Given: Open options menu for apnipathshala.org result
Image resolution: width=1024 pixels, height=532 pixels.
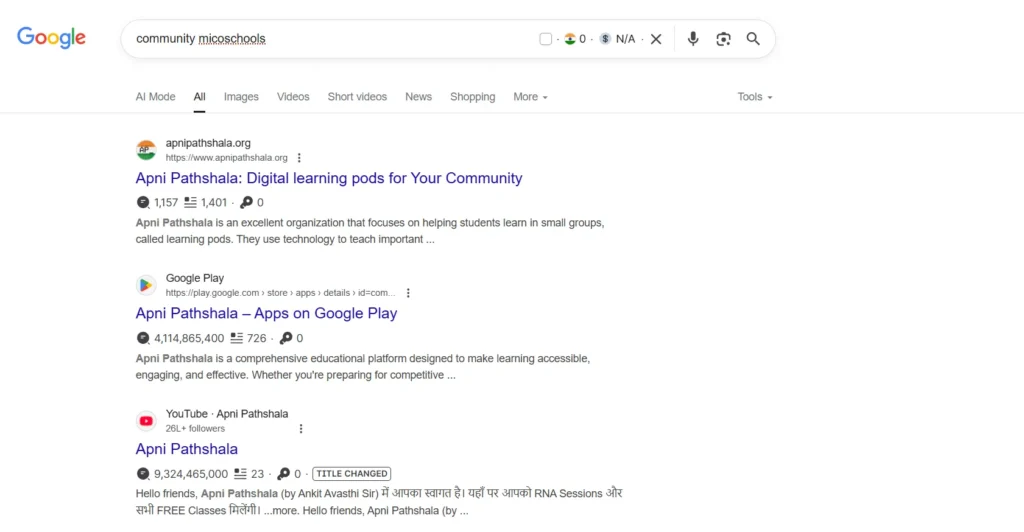Looking at the screenshot, I should coord(299,158).
